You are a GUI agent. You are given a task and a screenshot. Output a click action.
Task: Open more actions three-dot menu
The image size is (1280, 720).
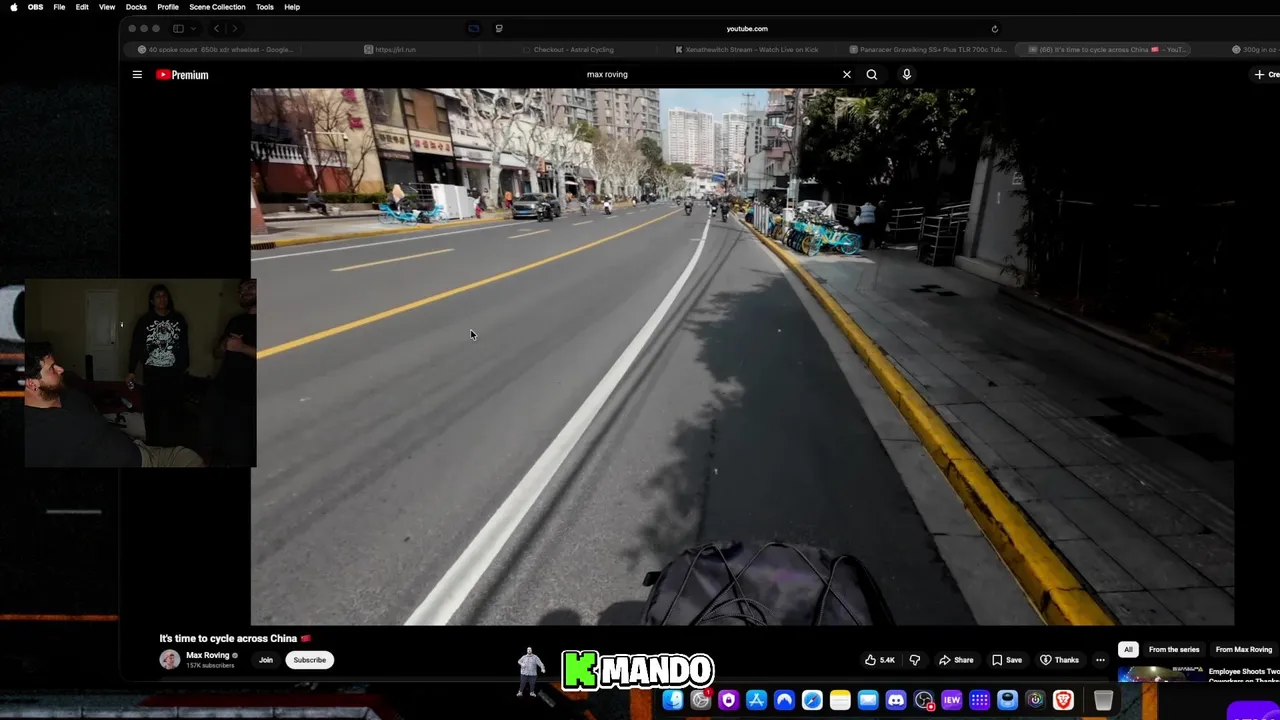coord(1100,660)
